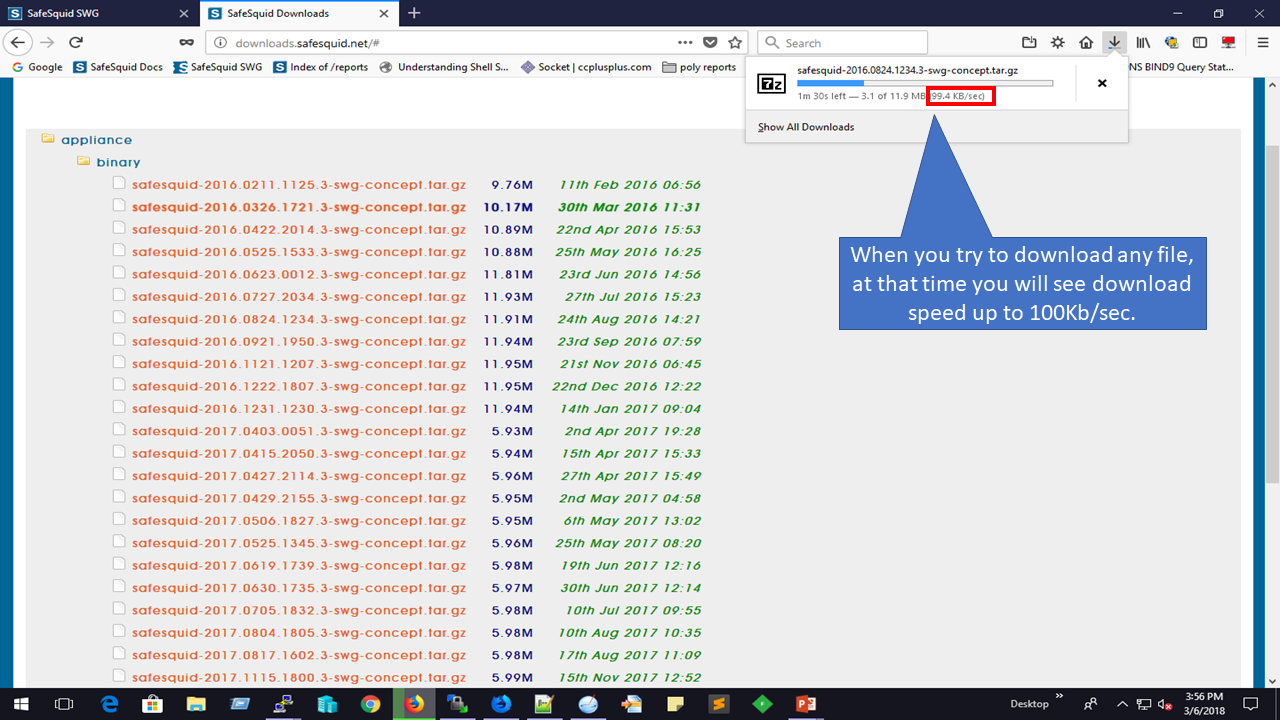Click the red monitor extension icon
The width and height of the screenshot is (1280, 720).
[x=1229, y=42]
